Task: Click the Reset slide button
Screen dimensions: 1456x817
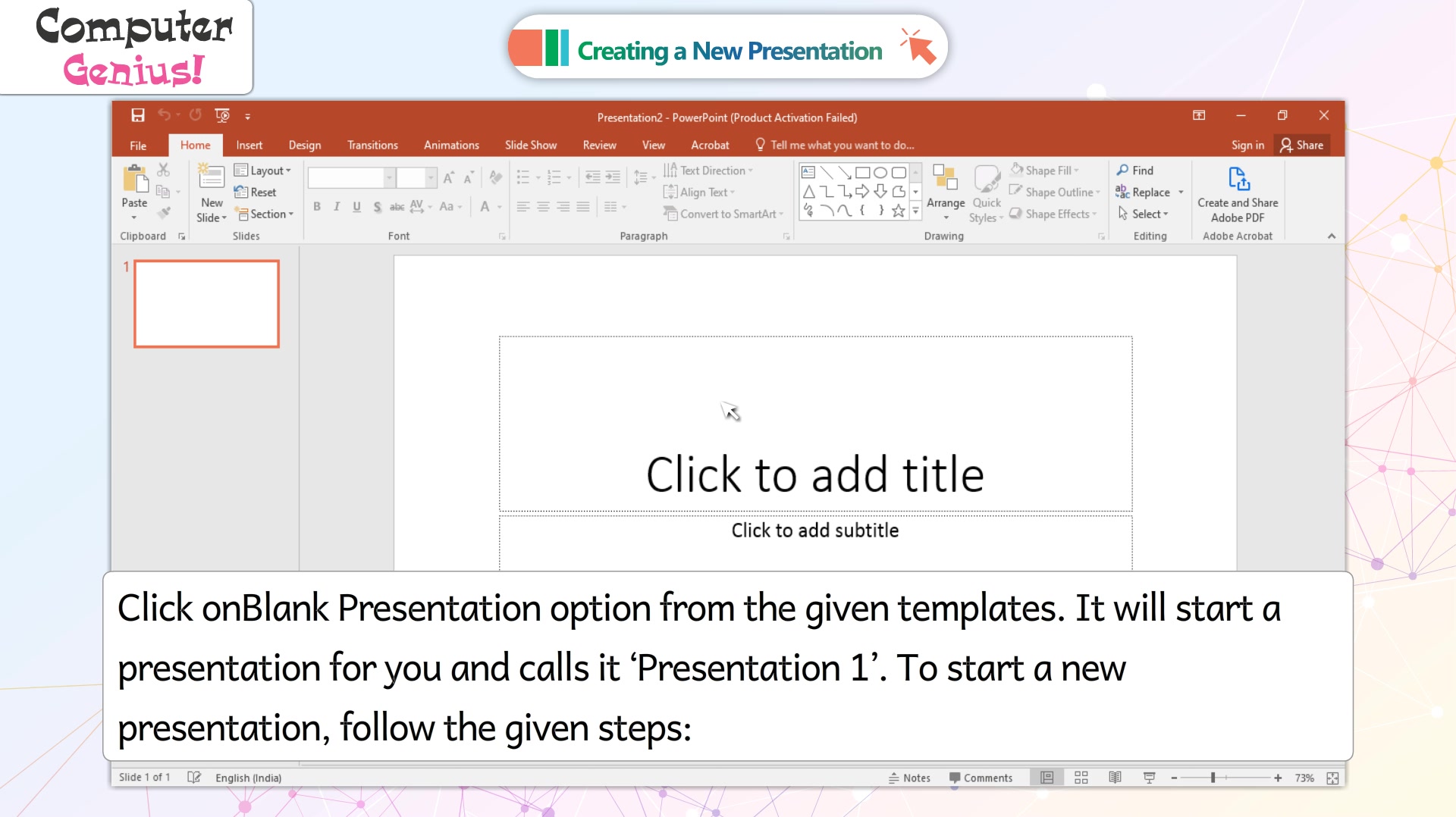Action: coord(256,193)
